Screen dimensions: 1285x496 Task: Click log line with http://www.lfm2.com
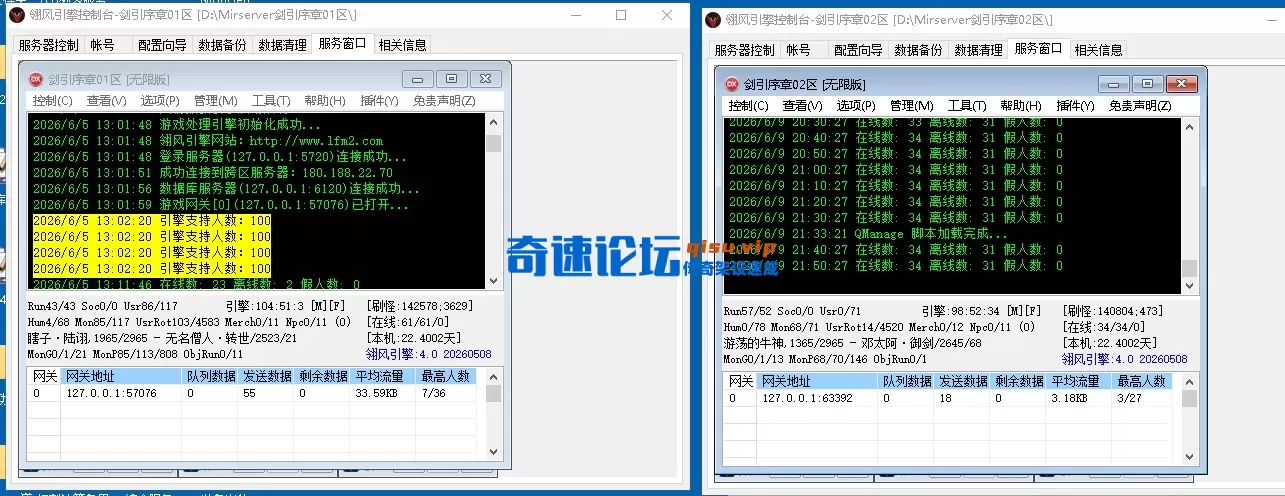pos(208,141)
